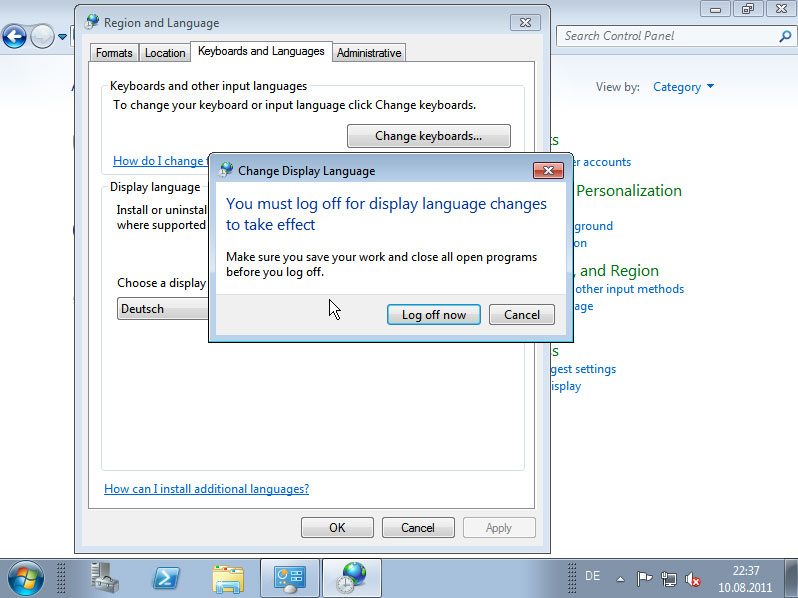798x598 pixels.
Task: Close the Change Display Language dialog
Action: click(x=547, y=170)
